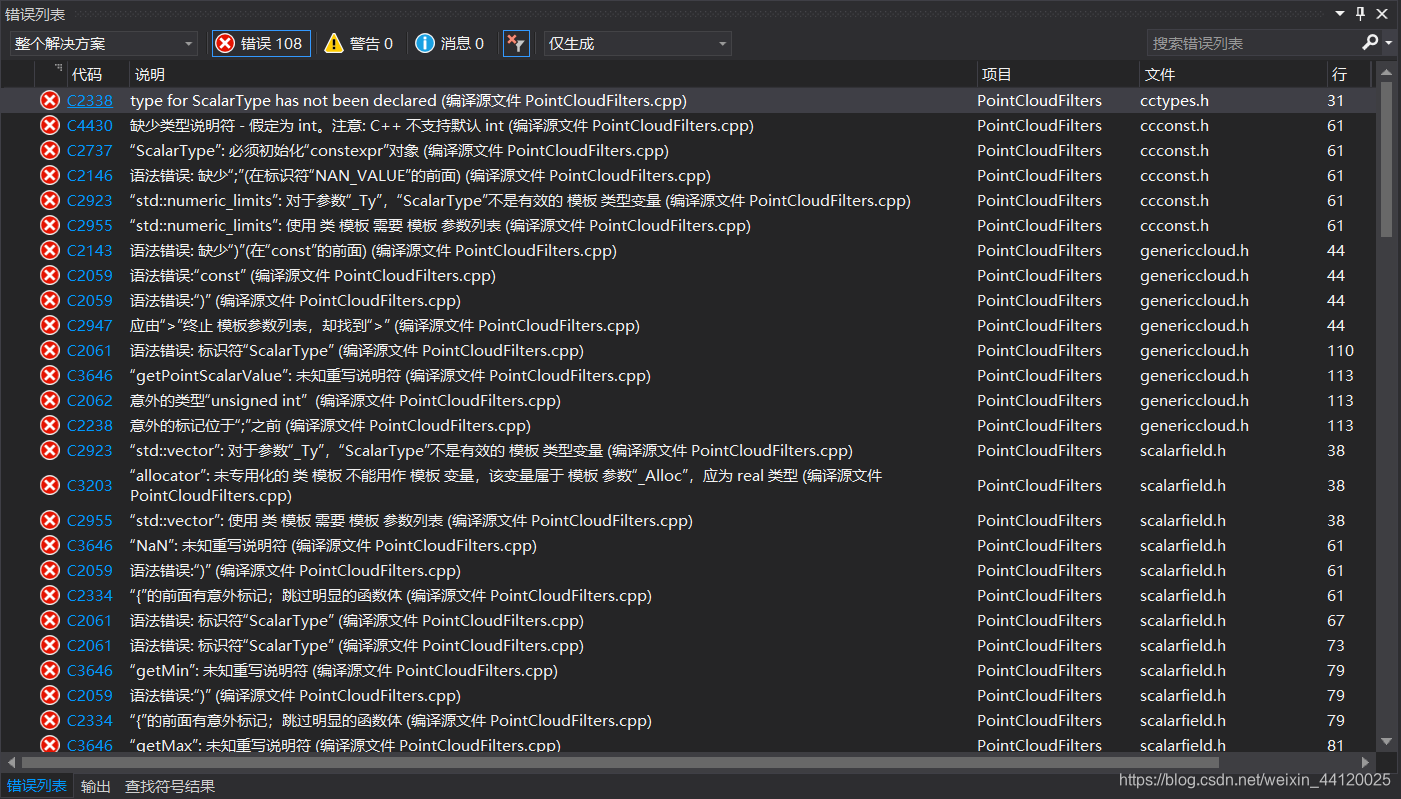
Task: Click the search error list input field
Action: pyautogui.click(x=1253, y=43)
